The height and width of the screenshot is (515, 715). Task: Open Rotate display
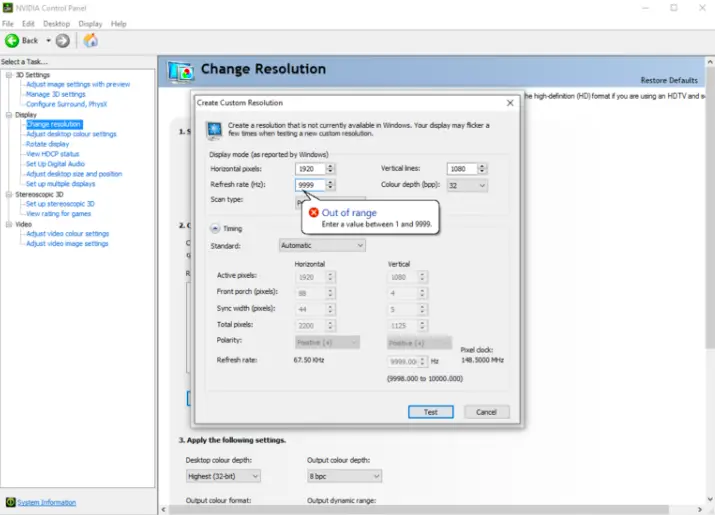pyautogui.click(x=47, y=144)
